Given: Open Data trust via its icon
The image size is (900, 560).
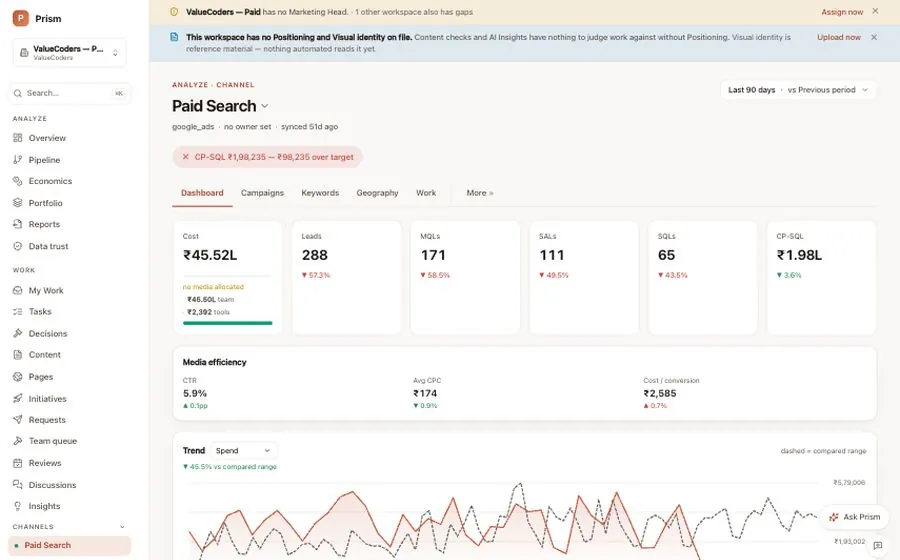Looking at the screenshot, I should pyautogui.click(x=18, y=246).
